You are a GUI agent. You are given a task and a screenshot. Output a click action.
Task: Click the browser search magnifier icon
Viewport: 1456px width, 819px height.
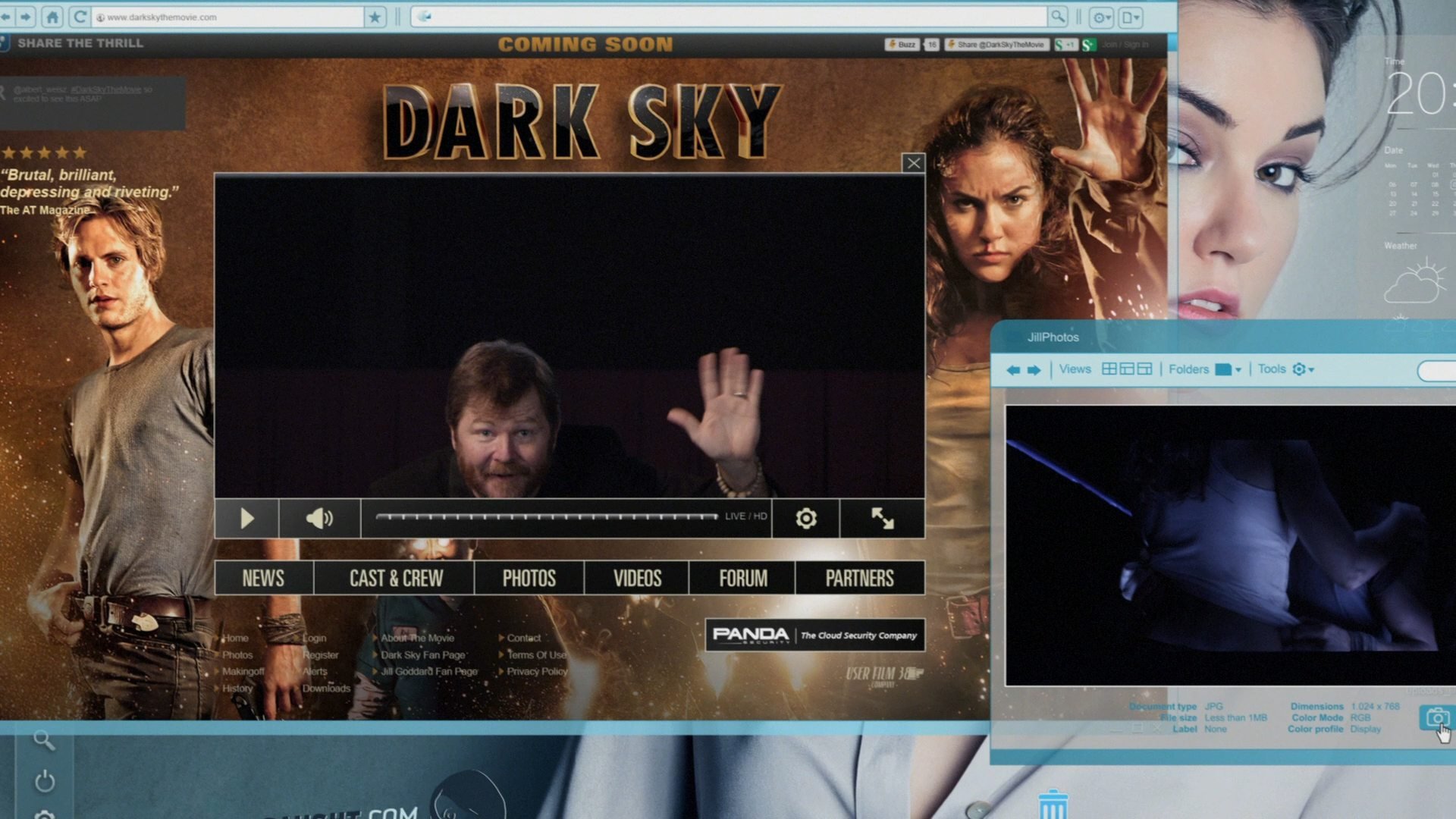1057,17
